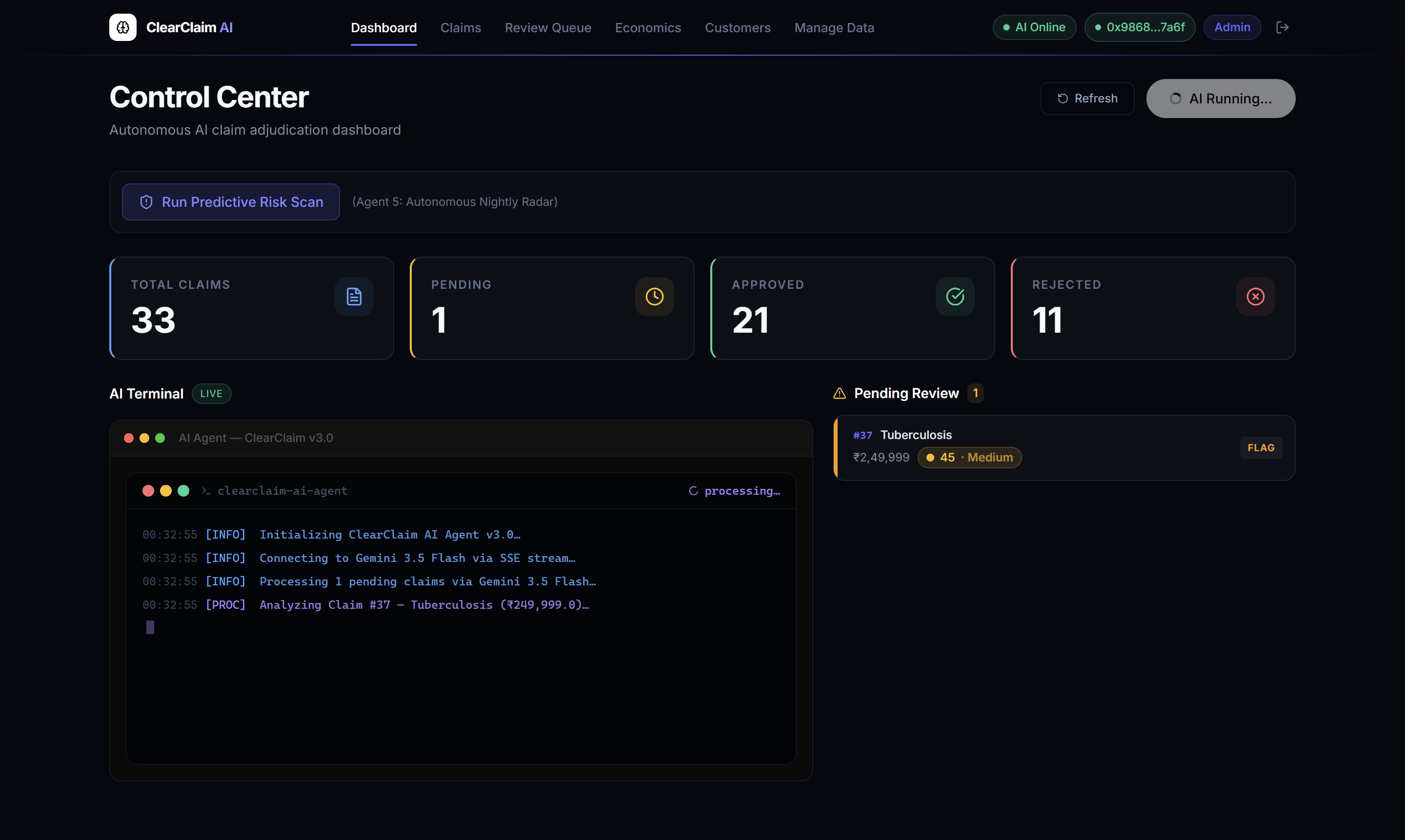Switch to the Claims tab
The height and width of the screenshot is (840, 1405).
click(461, 28)
